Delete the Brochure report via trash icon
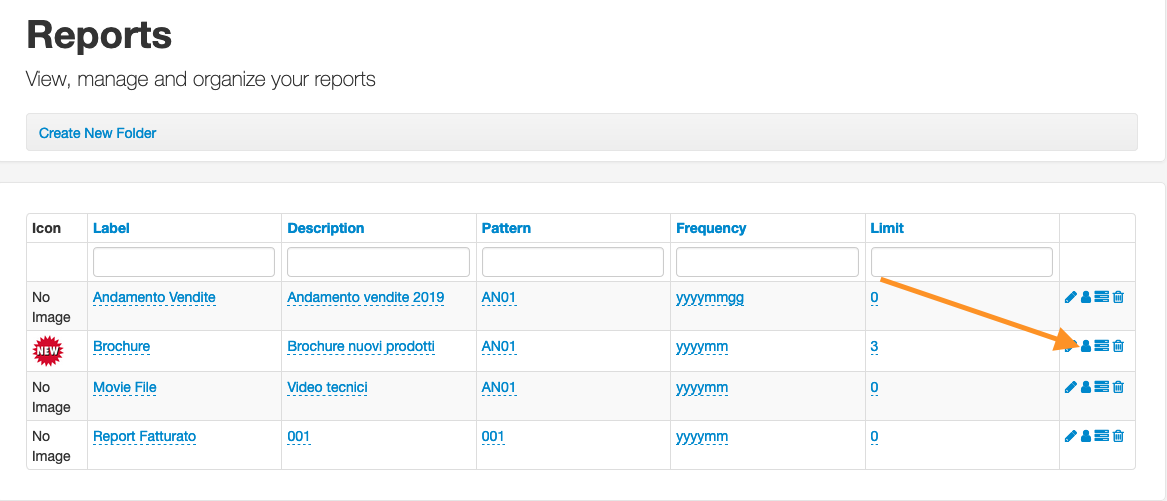 click(x=1118, y=345)
